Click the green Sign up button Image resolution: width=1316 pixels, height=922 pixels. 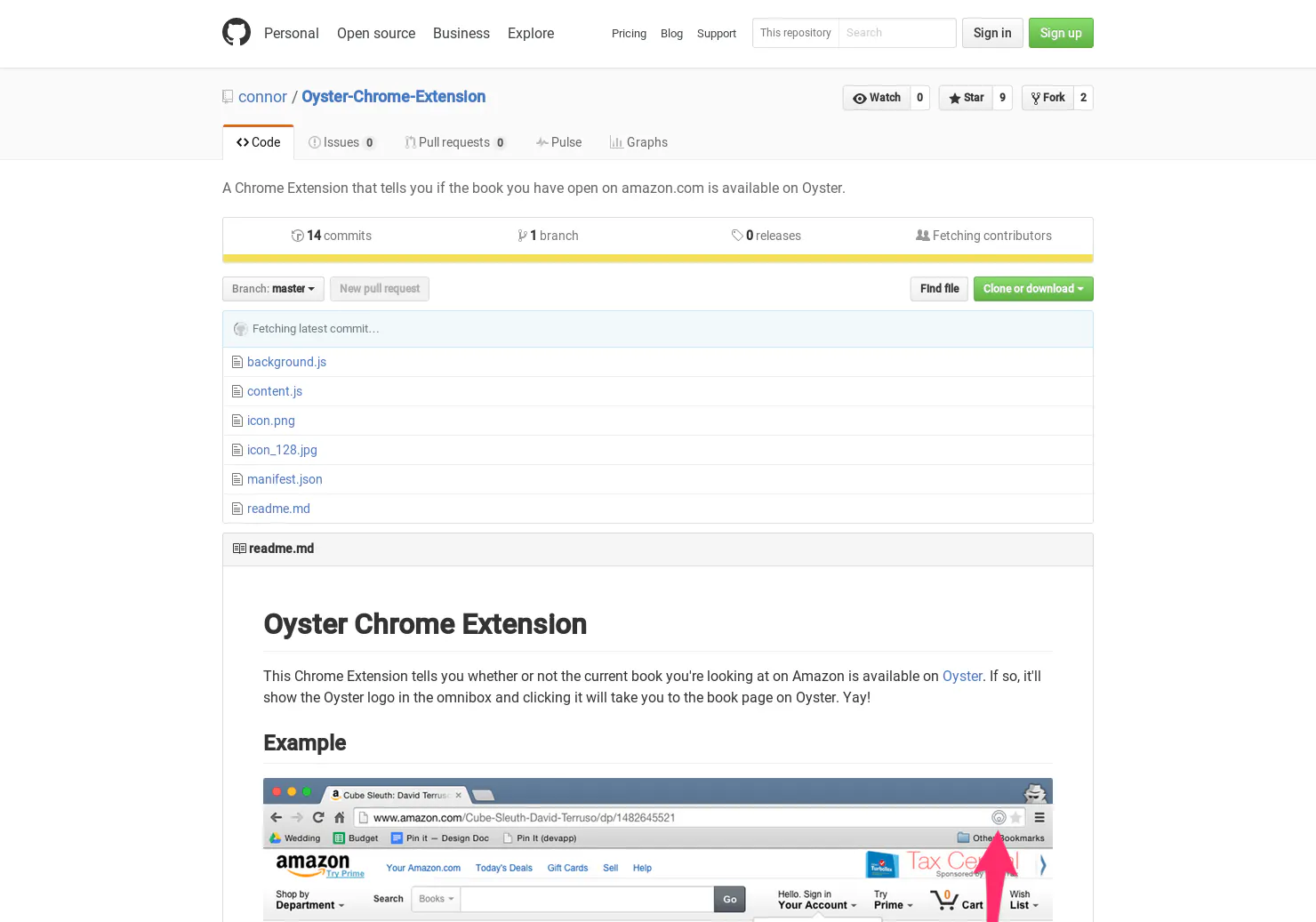[1061, 33]
